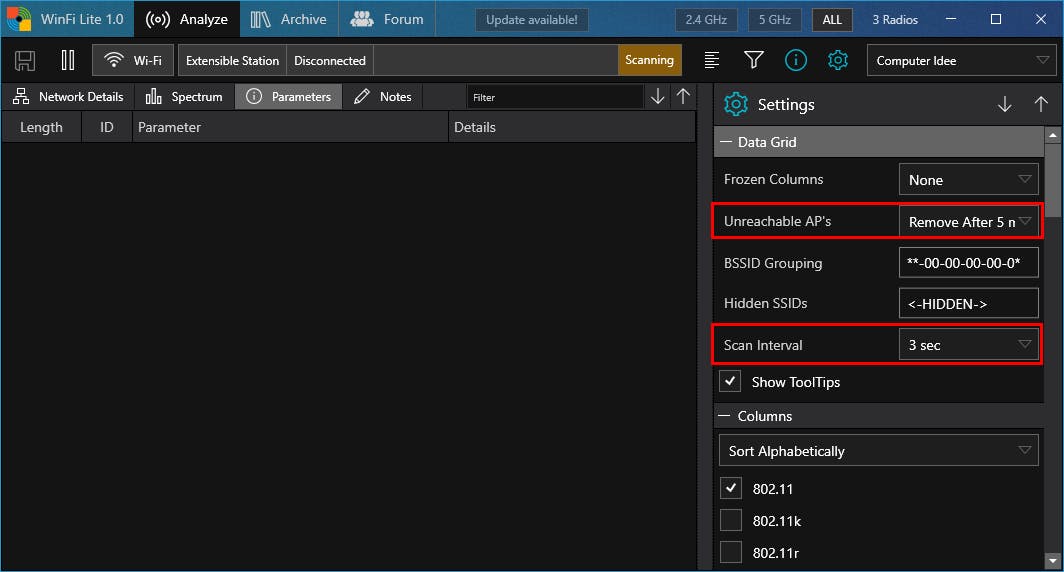Click the 3 Radios label

click(x=895, y=20)
